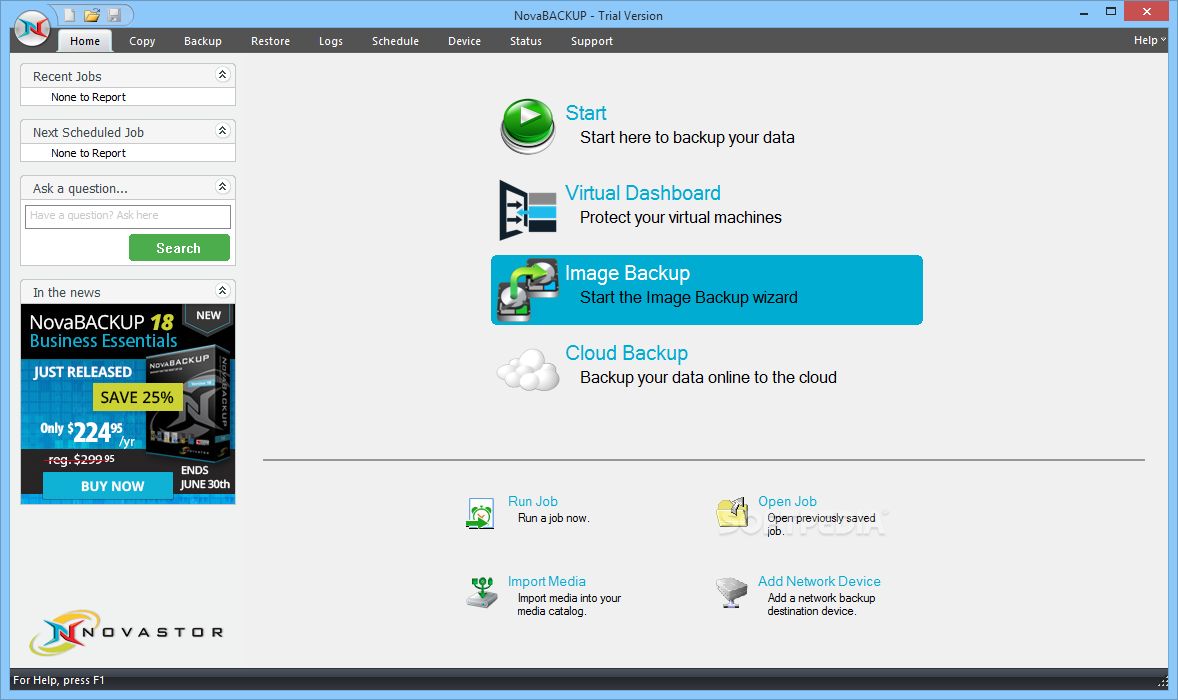Click the Image Backup disk icon
The height and width of the screenshot is (700, 1178).
pos(529,291)
